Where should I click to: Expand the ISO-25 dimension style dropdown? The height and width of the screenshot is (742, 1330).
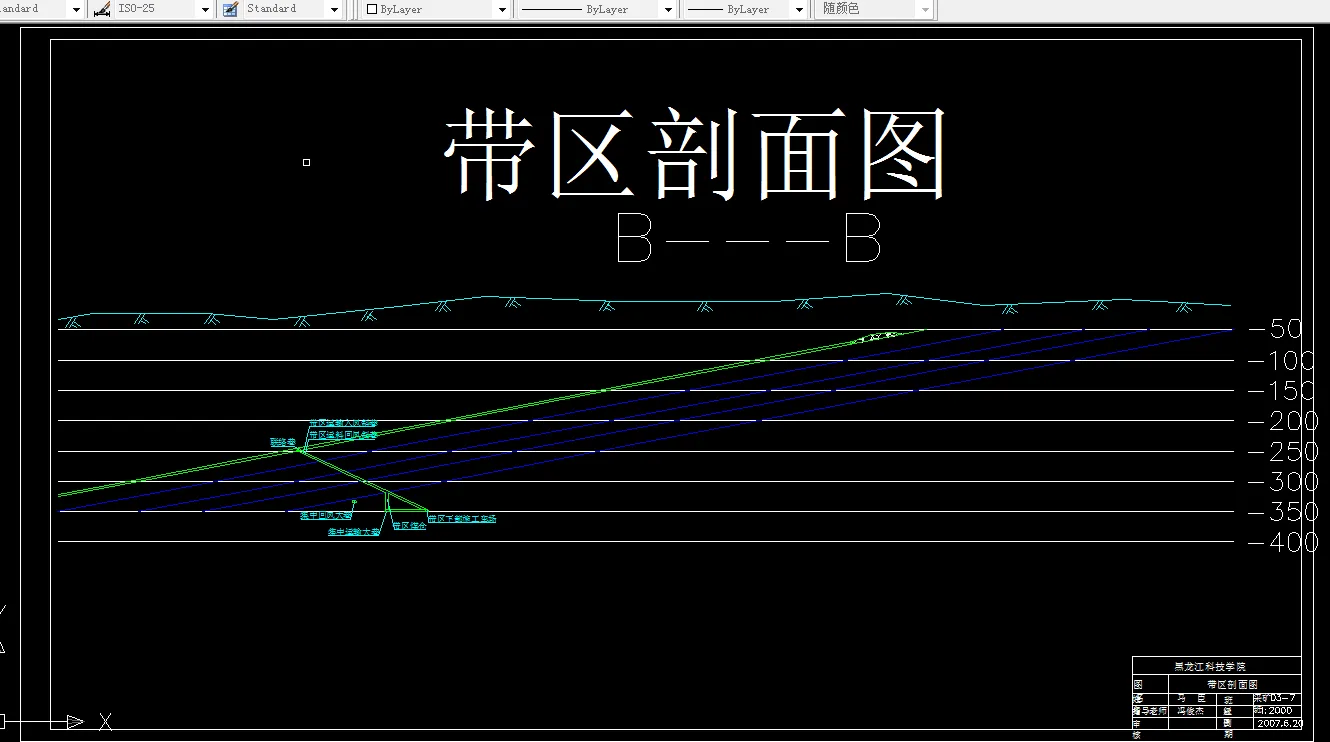click(x=204, y=8)
